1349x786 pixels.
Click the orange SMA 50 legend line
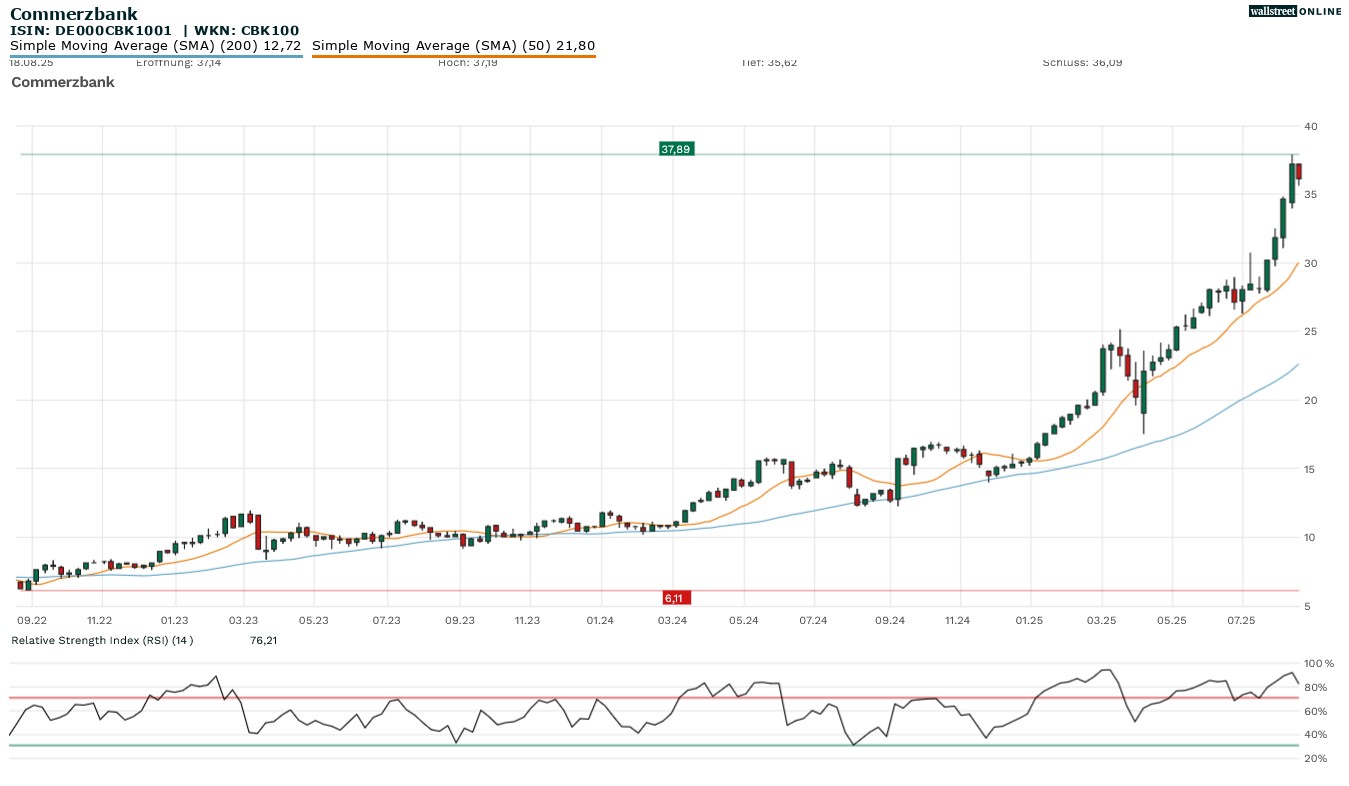click(x=454, y=56)
